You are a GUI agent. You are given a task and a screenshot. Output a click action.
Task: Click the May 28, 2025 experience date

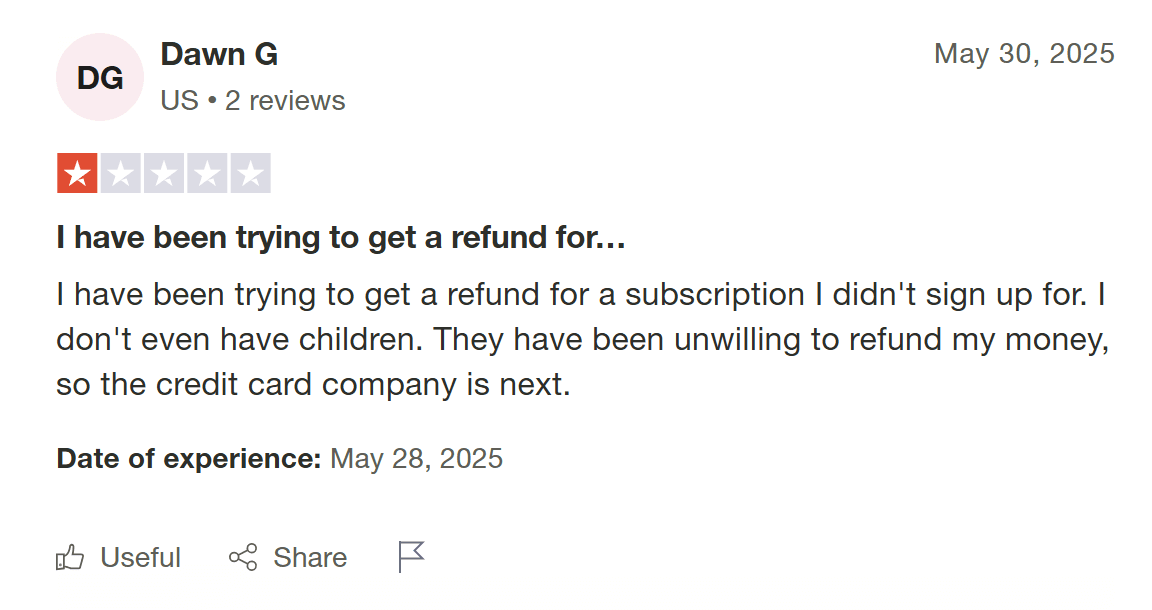pyautogui.click(x=416, y=459)
